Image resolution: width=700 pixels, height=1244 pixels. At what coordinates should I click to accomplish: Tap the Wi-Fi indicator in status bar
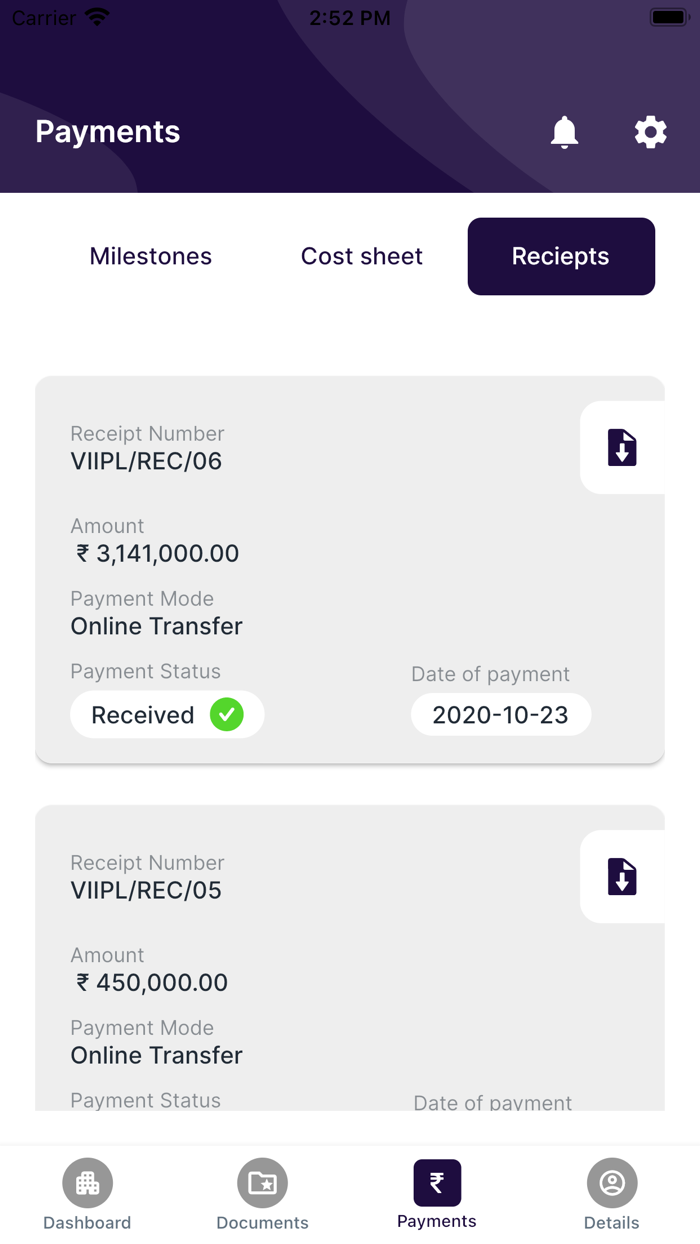click(x=95, y=15)
